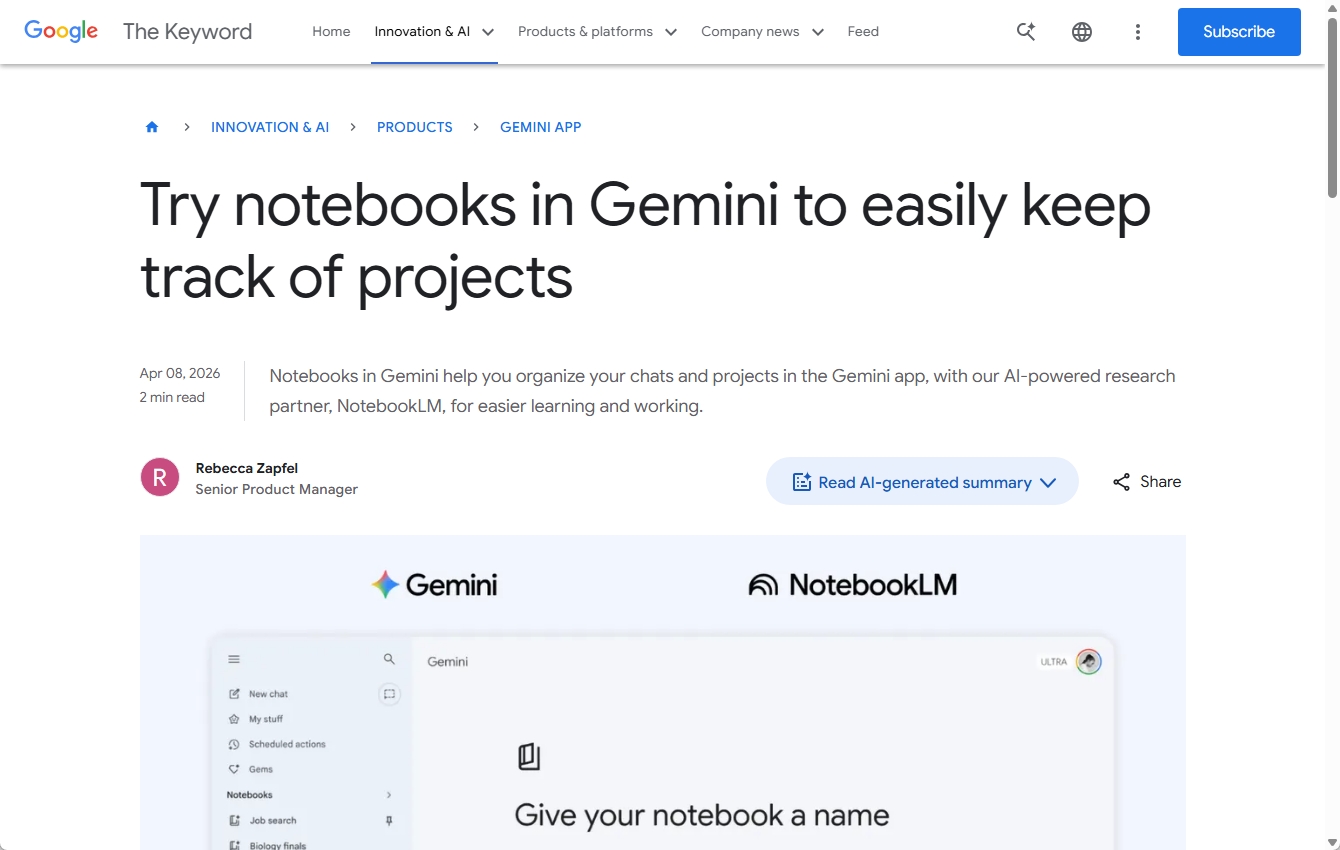Click the share network icon

1122,482
